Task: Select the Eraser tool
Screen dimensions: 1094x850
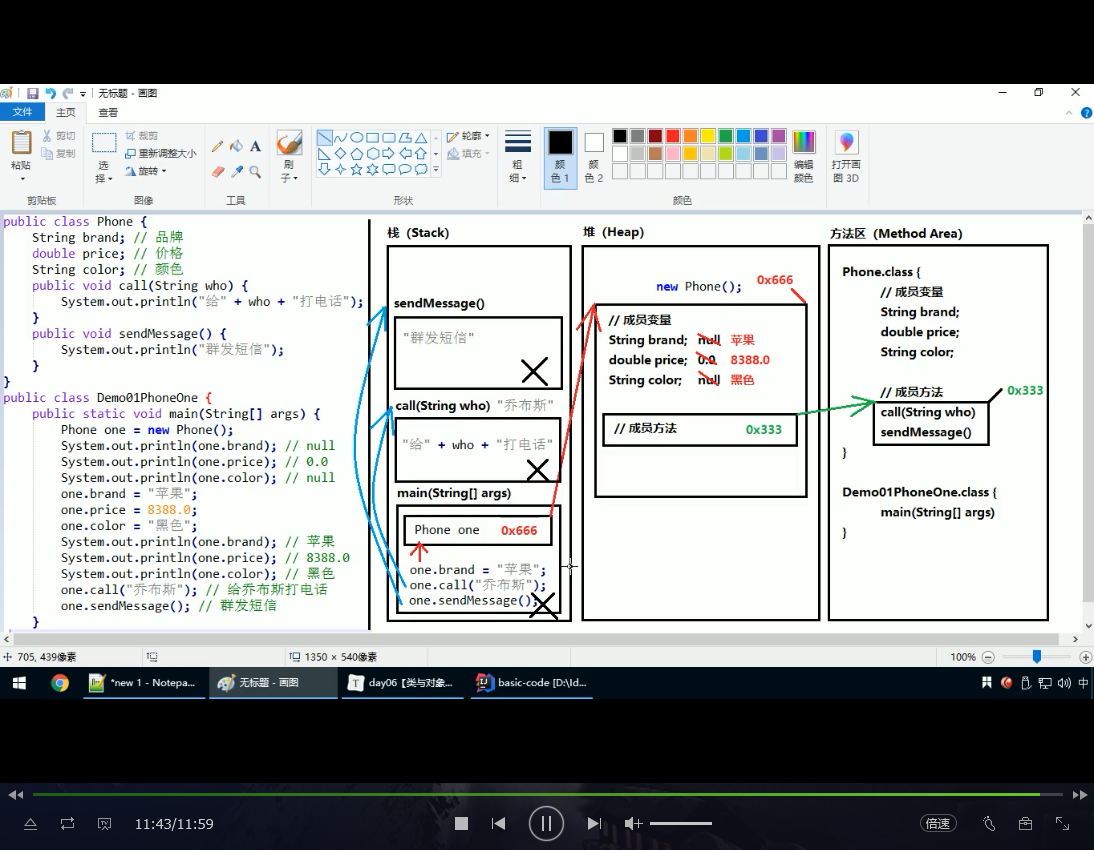Action: [218, 172]
